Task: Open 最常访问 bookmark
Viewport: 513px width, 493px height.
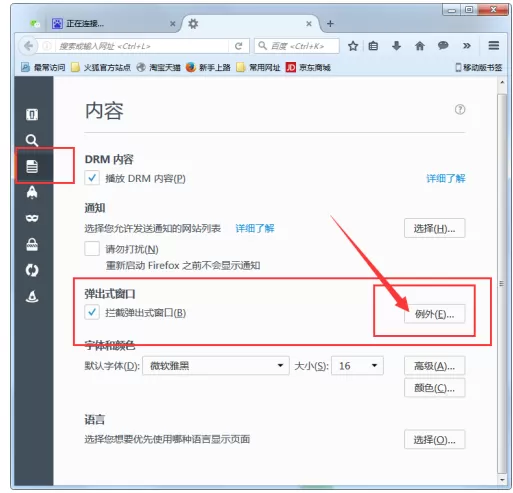Action: (x=43, y=68)
